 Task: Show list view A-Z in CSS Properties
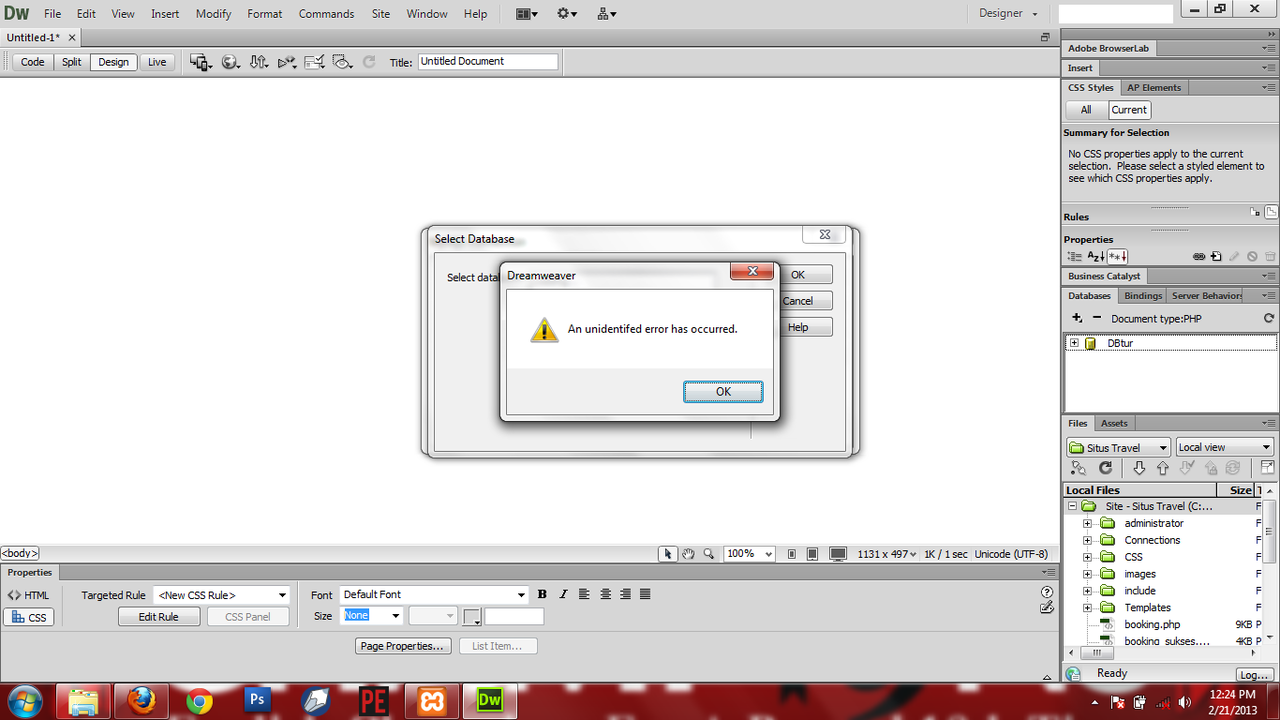click(x=1096, y=257)
